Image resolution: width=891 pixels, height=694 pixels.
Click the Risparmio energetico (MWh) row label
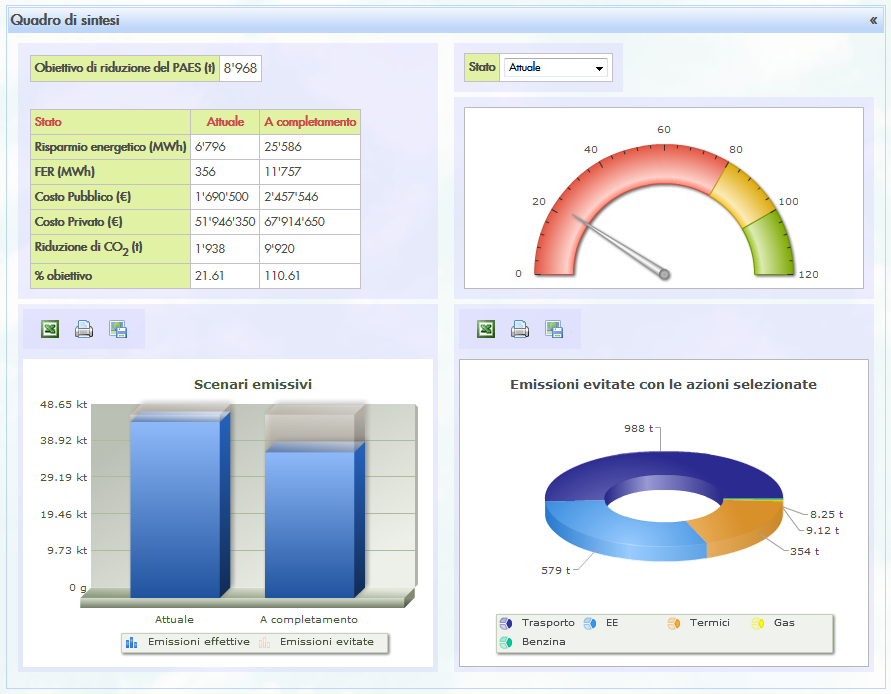click(110, 147)
